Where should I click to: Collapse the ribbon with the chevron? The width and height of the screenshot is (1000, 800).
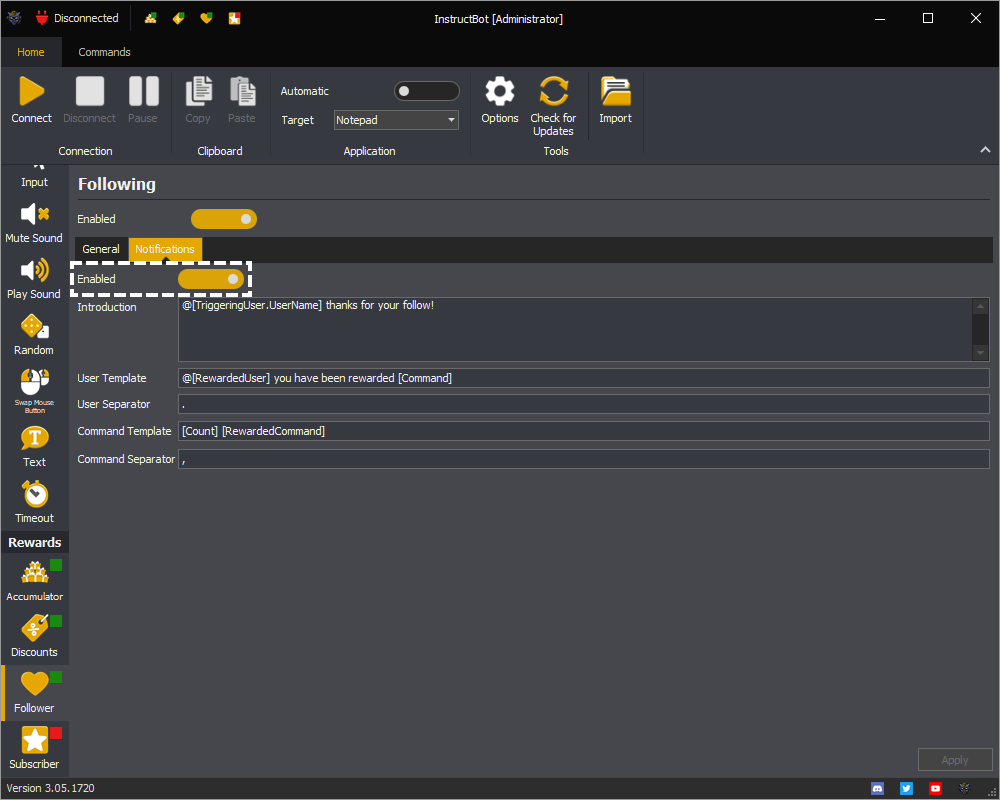[x=985, y=150]
